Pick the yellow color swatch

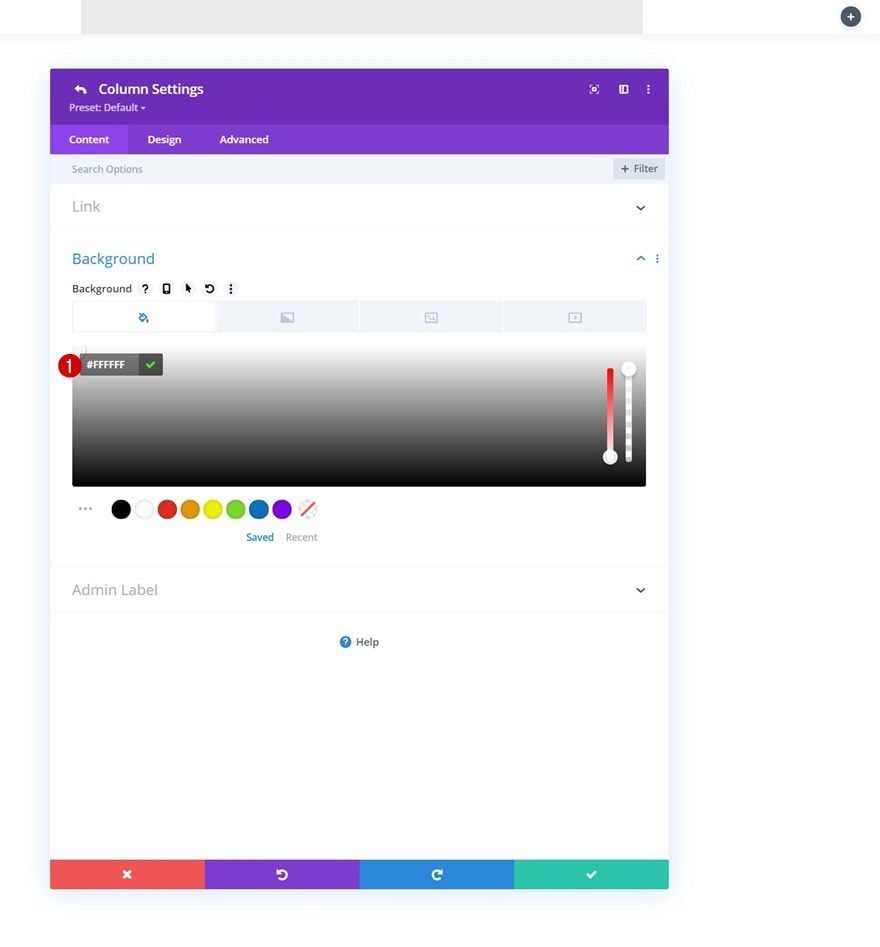[x=213, y=509]
